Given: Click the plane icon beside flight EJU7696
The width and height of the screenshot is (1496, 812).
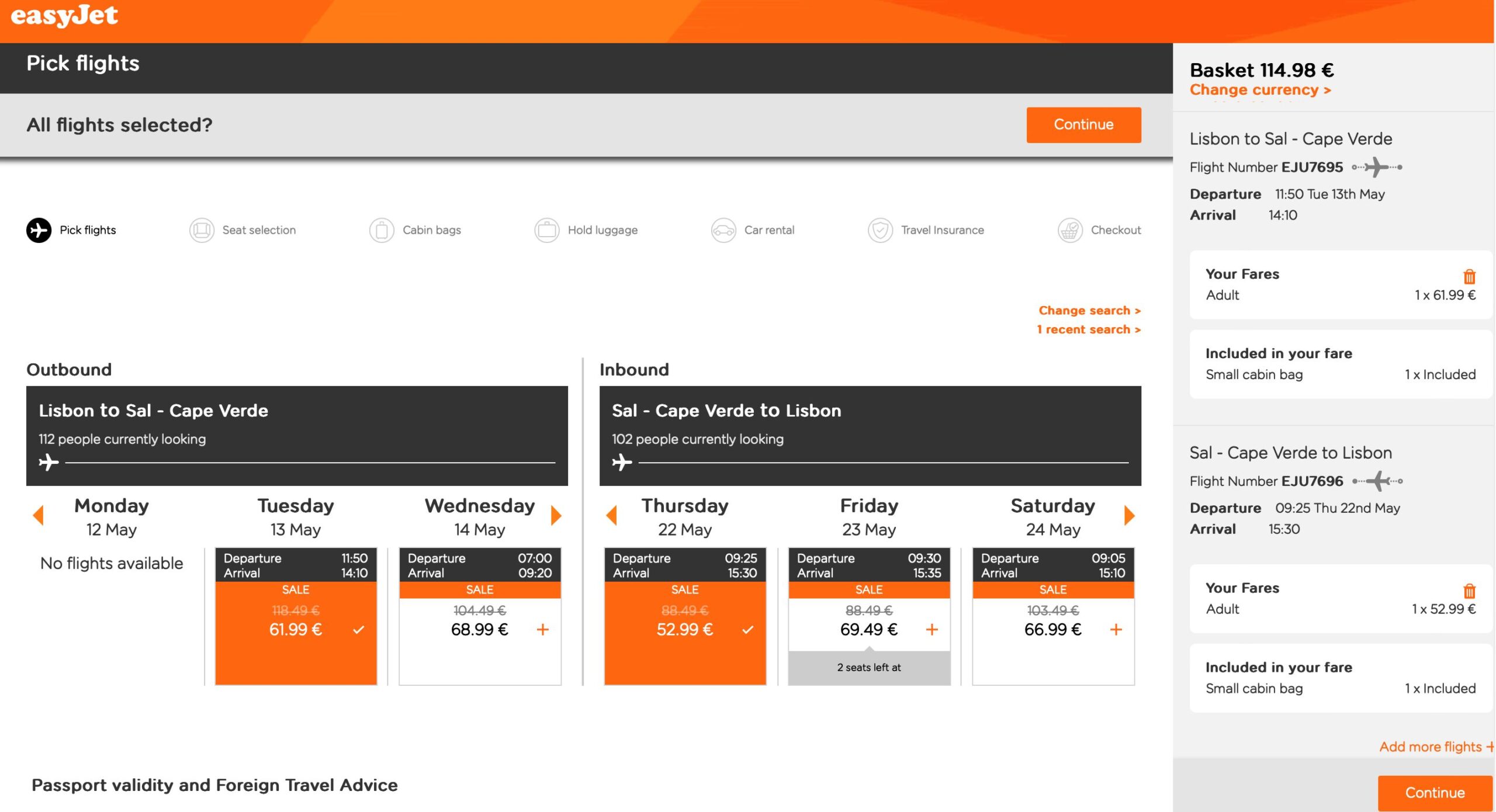Looking at the screenshot, I should click(x=1377, y=481).
